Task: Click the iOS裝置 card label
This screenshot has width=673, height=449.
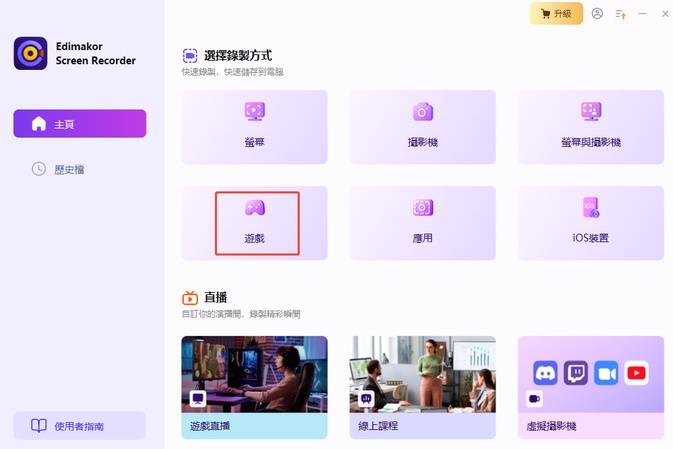Action: click(591, 238)
